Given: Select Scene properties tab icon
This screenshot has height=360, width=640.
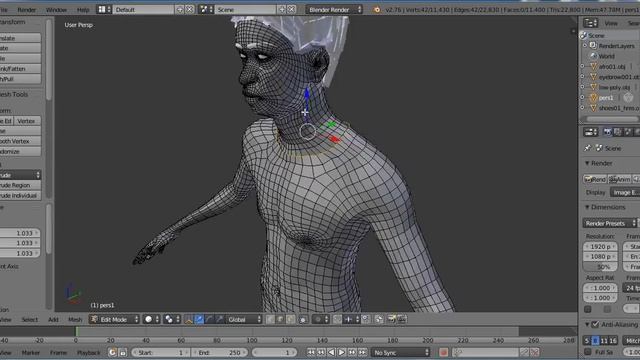Looking at the screenshot, I should click(627, 132).
